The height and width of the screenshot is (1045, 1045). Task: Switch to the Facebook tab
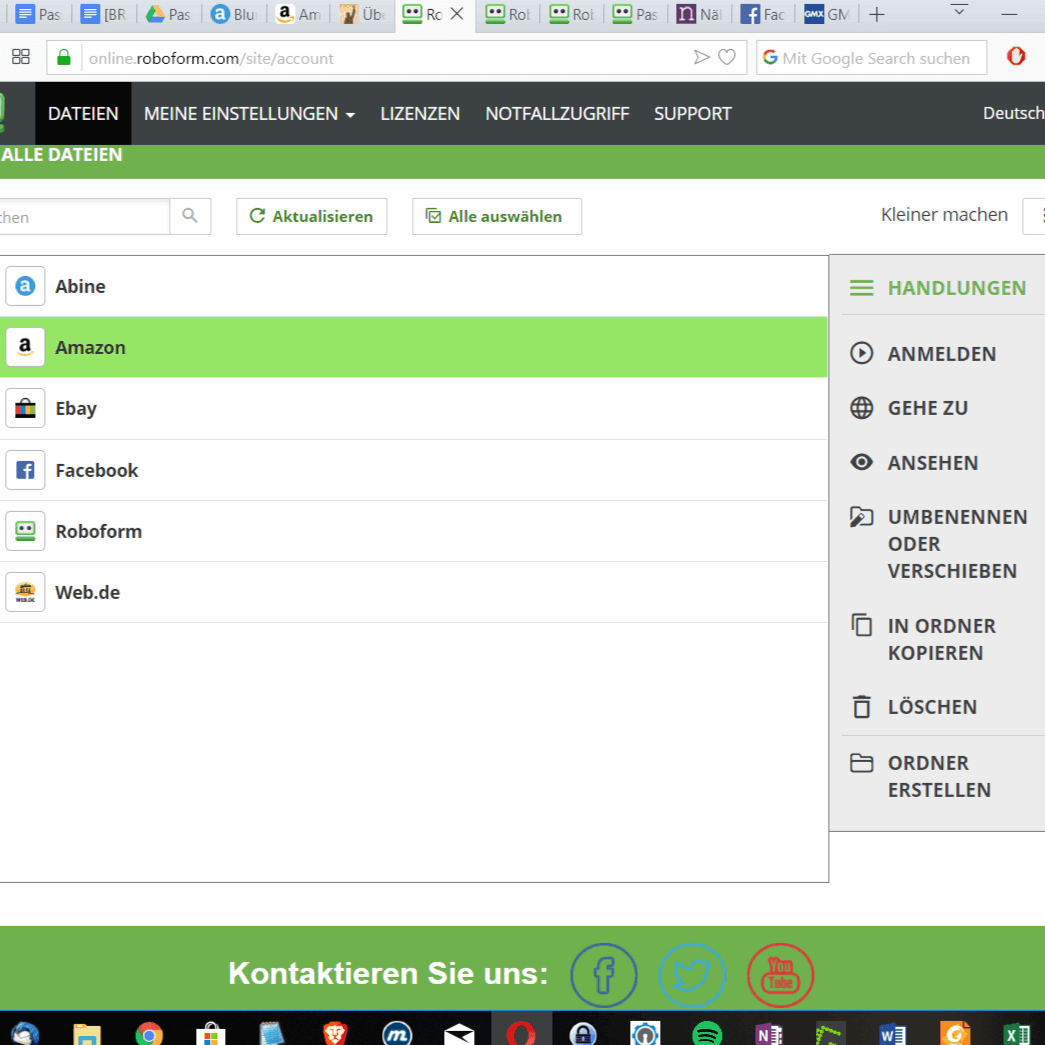coord(763,14)
